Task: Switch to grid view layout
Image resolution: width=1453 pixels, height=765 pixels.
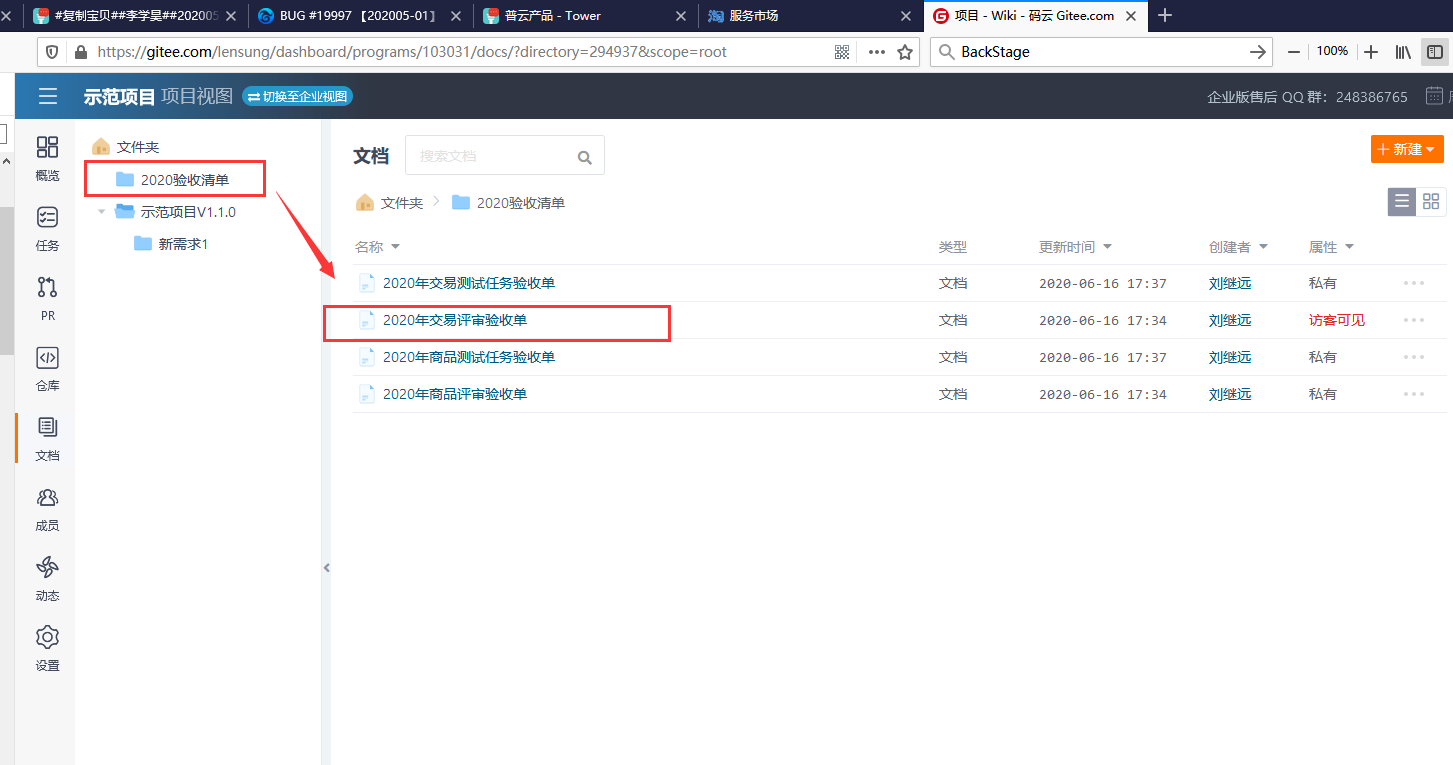Action: click(1431, 201)
